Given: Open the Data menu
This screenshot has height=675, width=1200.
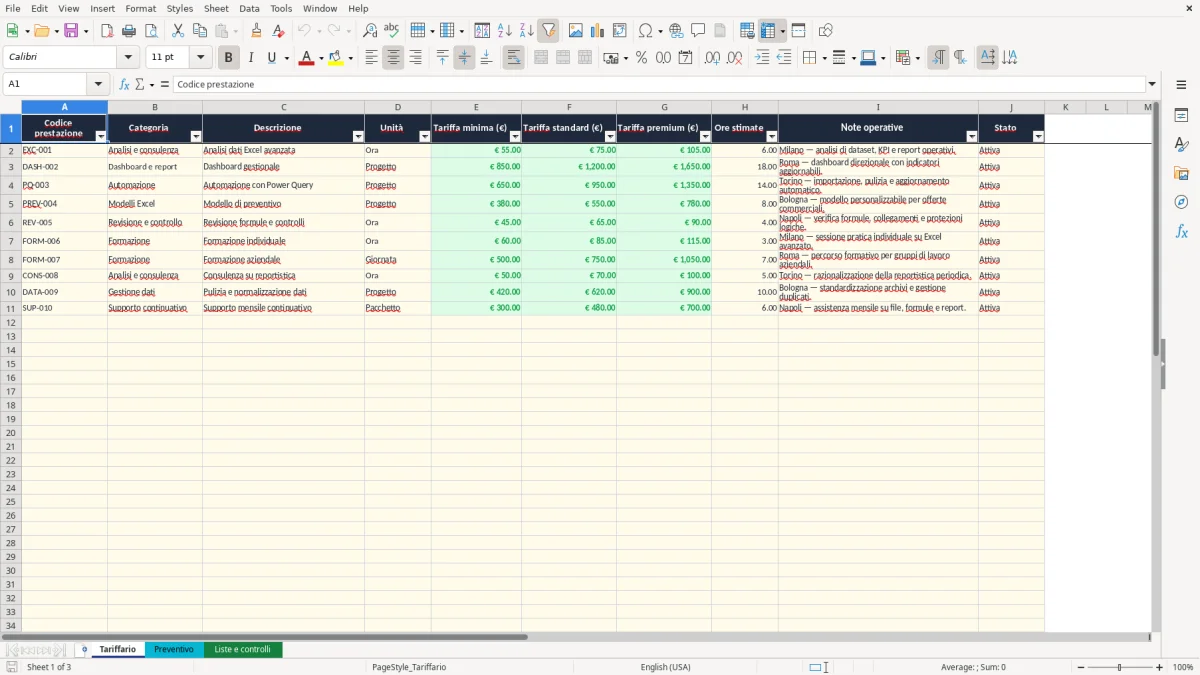Looking at the screenshot, I should 249,8.
